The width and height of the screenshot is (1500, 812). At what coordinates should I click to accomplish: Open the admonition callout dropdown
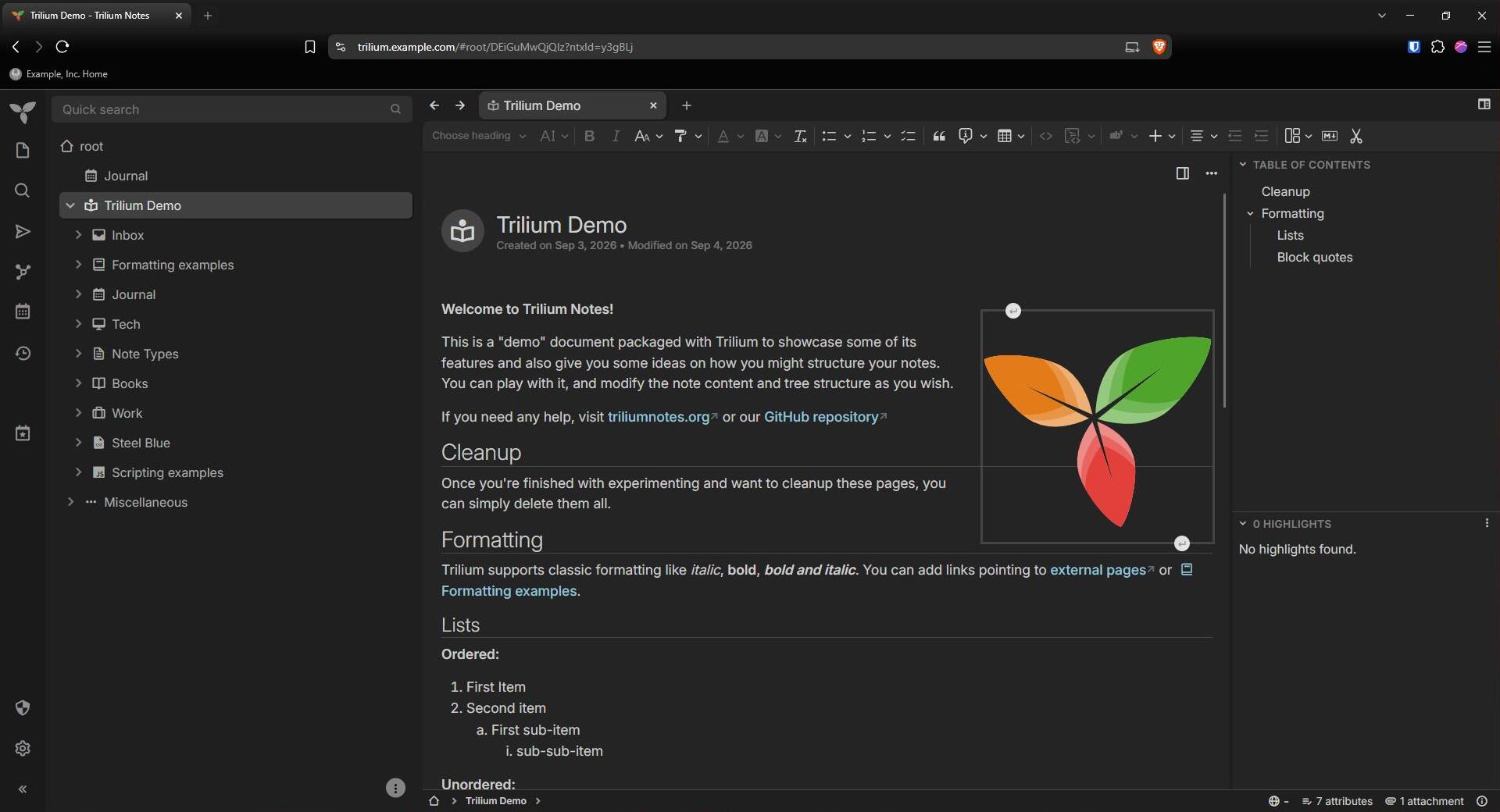(973, 136)
